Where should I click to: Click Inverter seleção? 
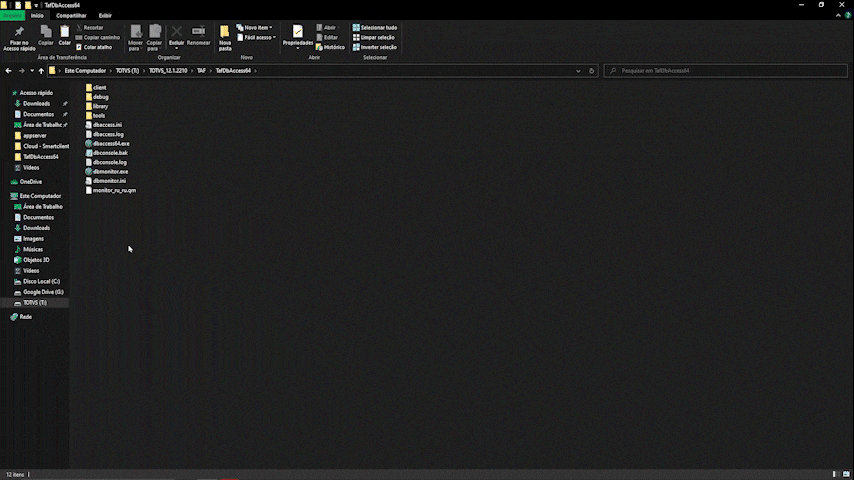click(375, 47)
